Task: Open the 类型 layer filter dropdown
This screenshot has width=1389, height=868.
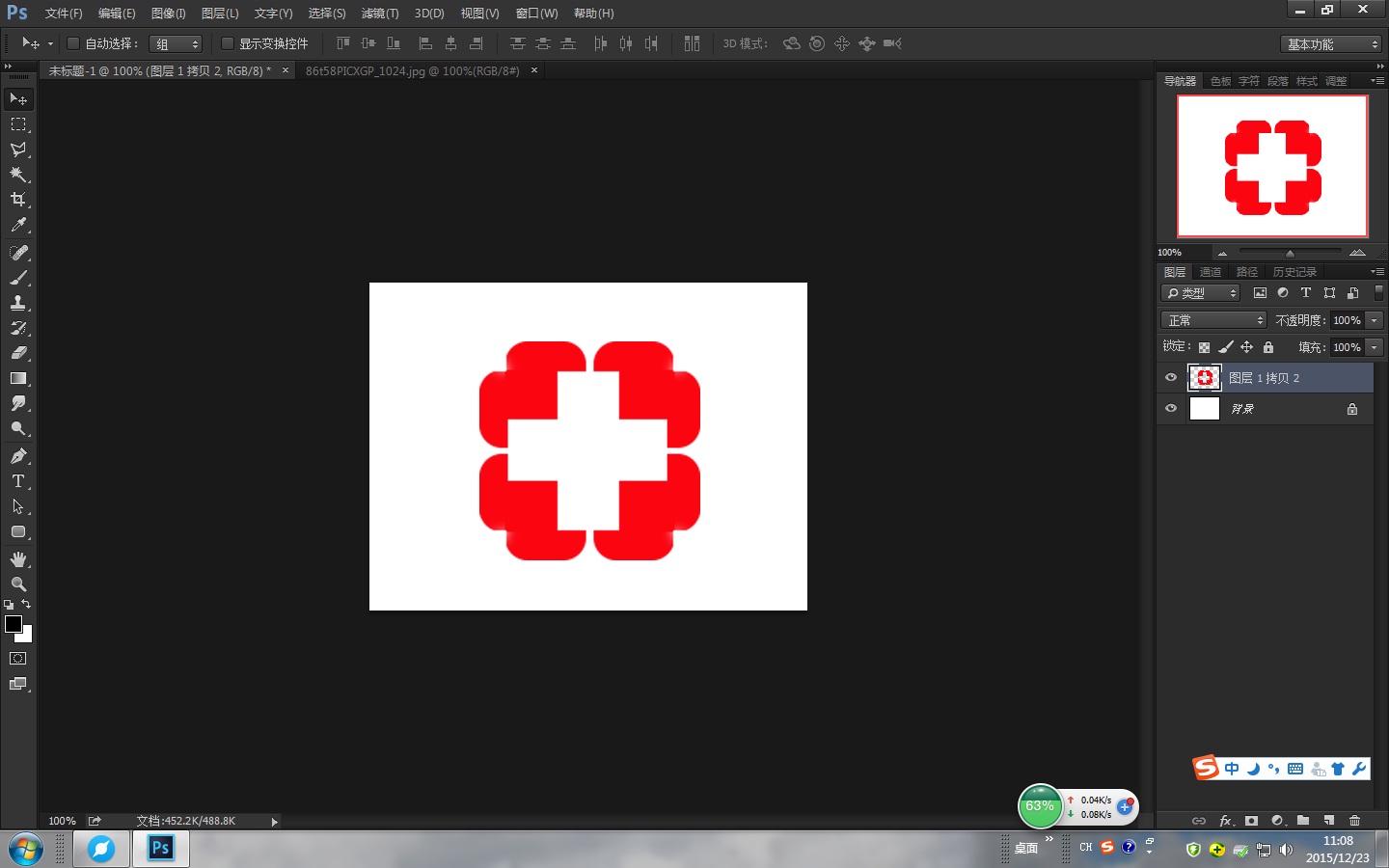Action: [x=1200, y=293]
